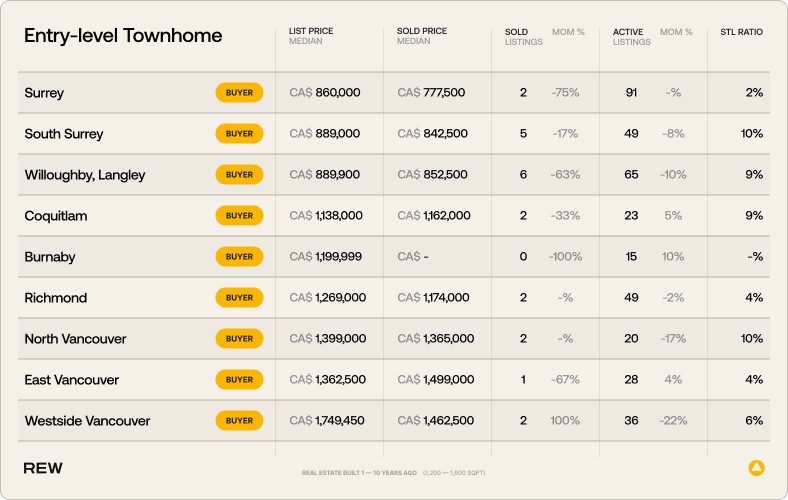The width and height of the screenshot is (788, 500).
Task: Click Burnaby list price CA$ 1,199,999
Action: 326,257
